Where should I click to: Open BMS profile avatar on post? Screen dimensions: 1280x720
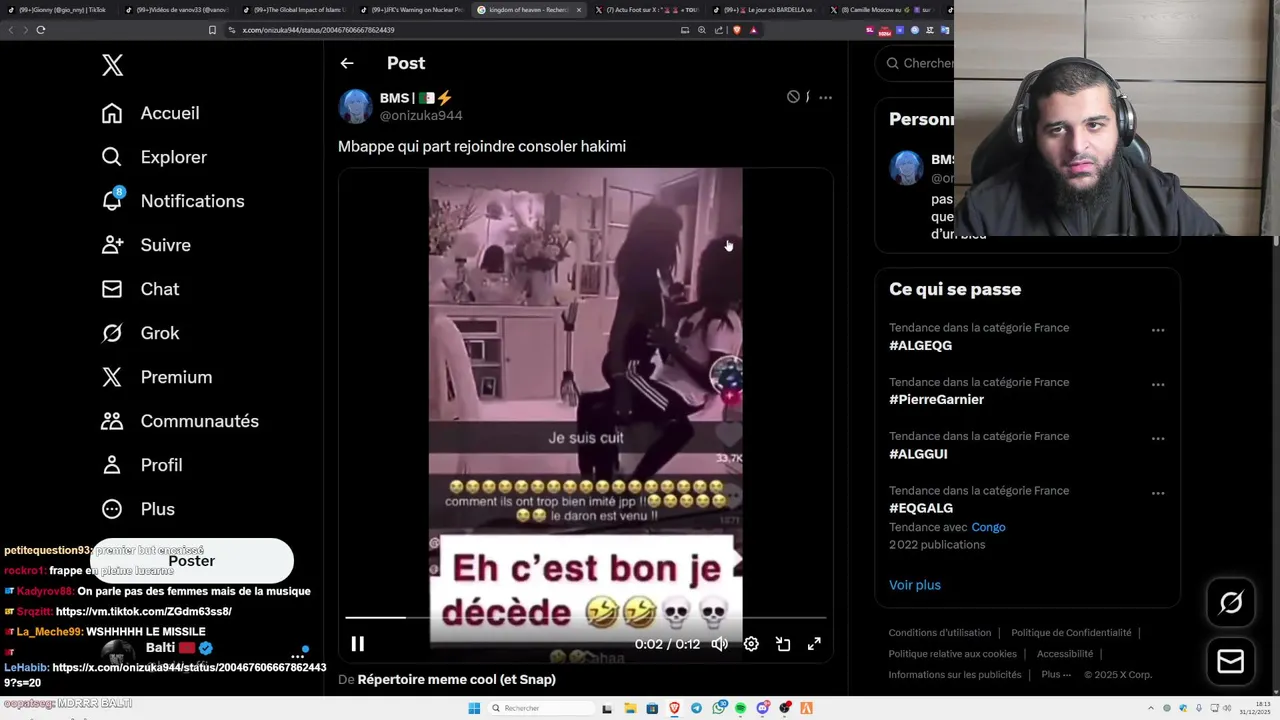(355, 106)
